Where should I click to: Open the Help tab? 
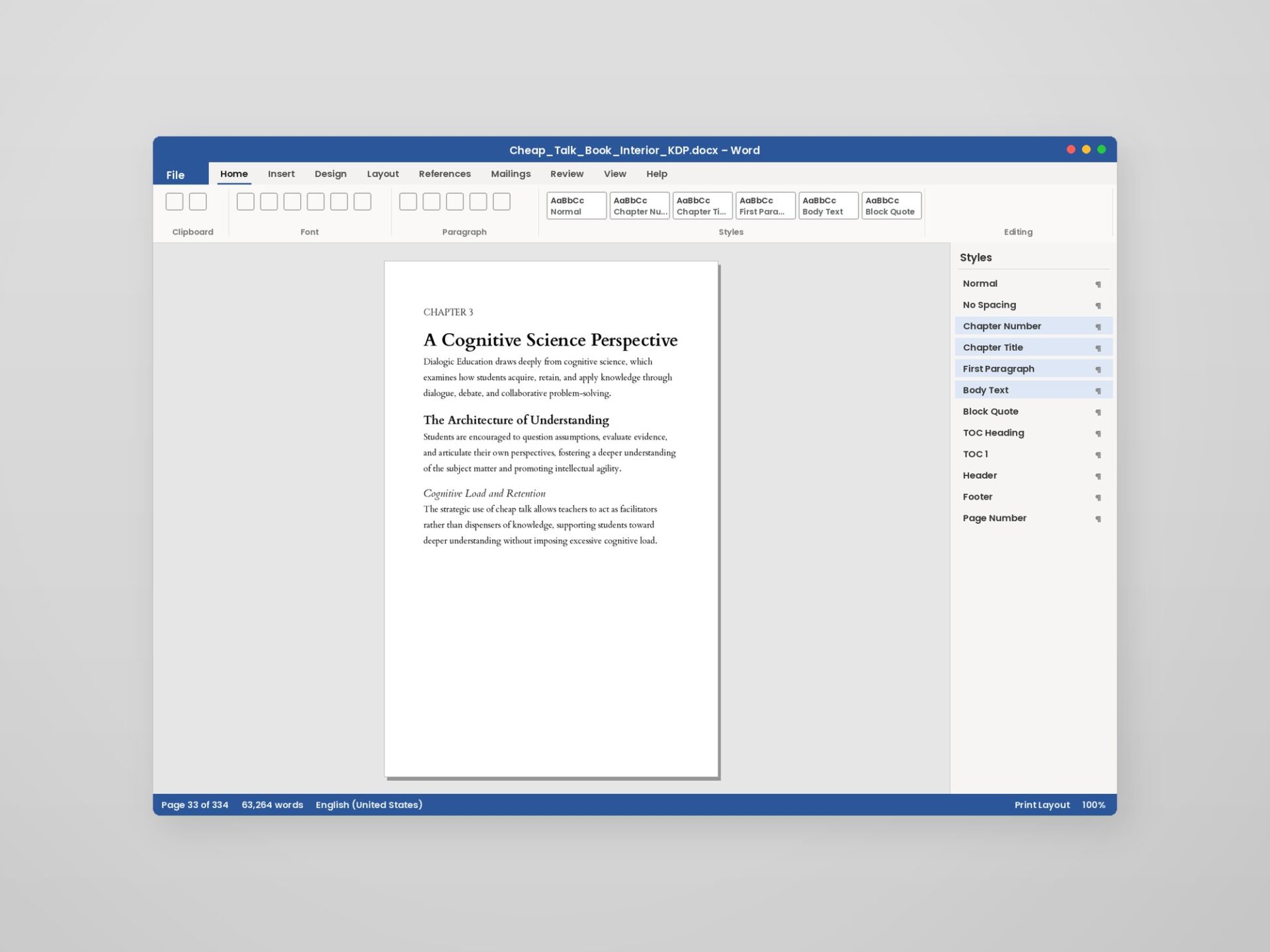(657, 174)
